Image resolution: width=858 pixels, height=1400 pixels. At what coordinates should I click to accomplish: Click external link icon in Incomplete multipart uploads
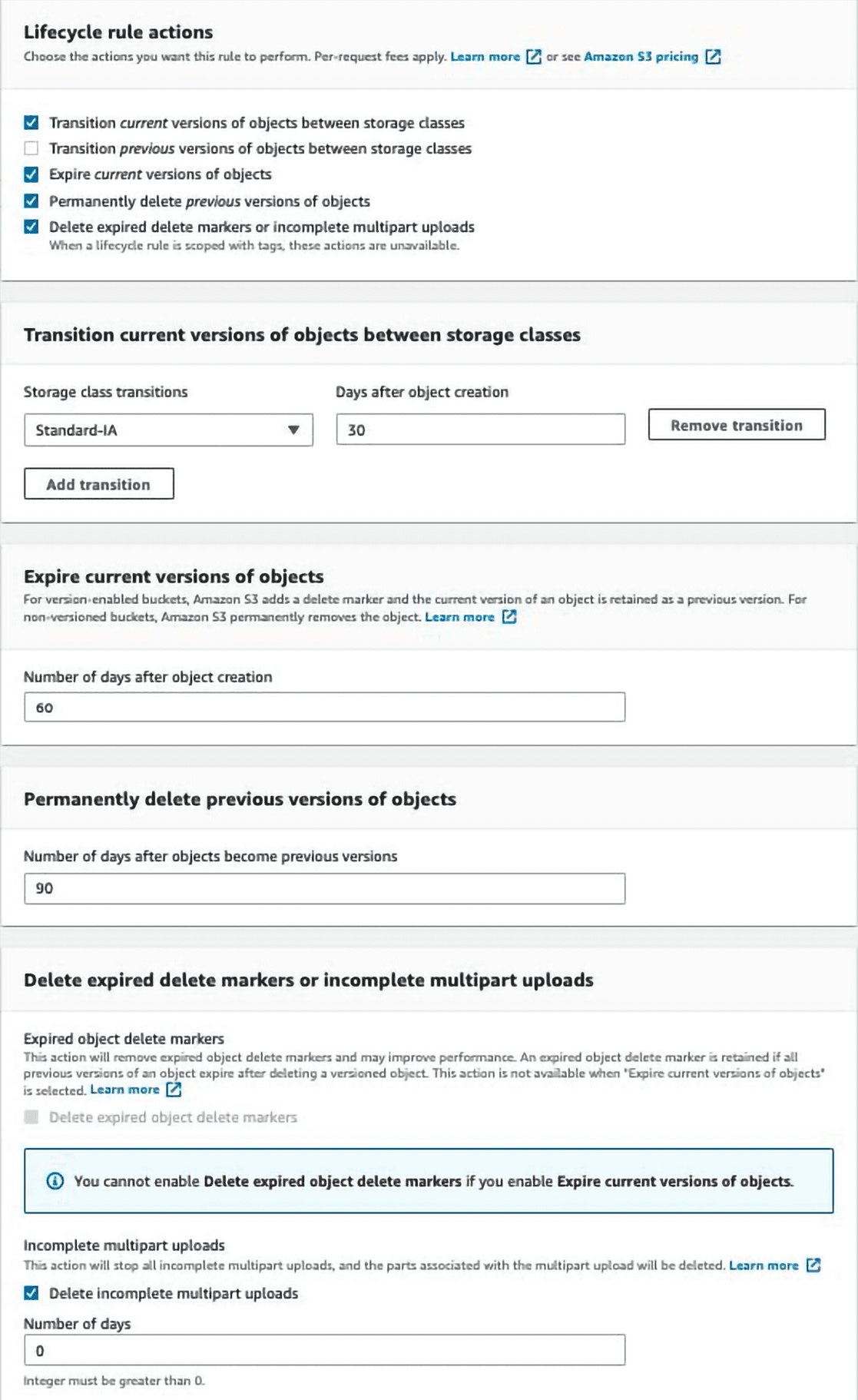point(813,1265)
